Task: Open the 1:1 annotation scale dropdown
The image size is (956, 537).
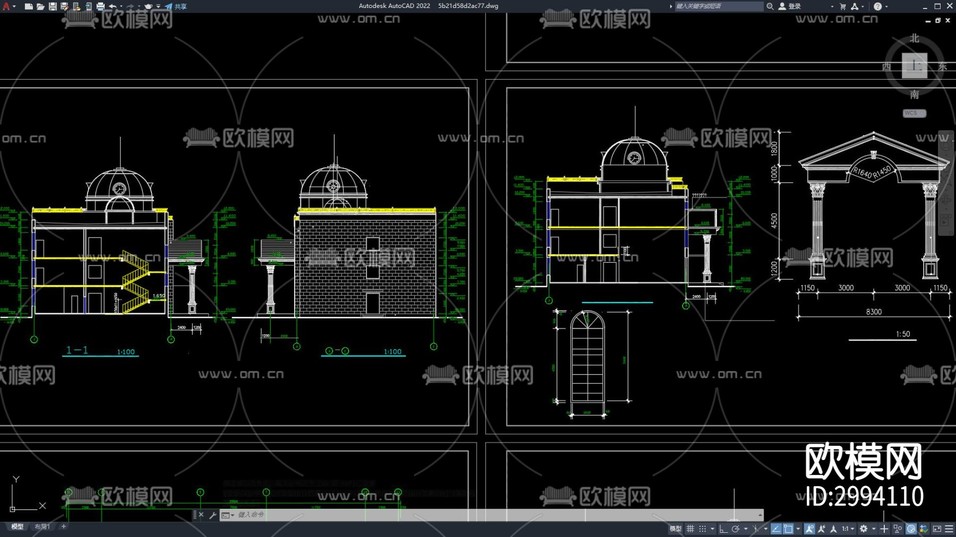Action: pyautogui.click(x=847, y=529)
